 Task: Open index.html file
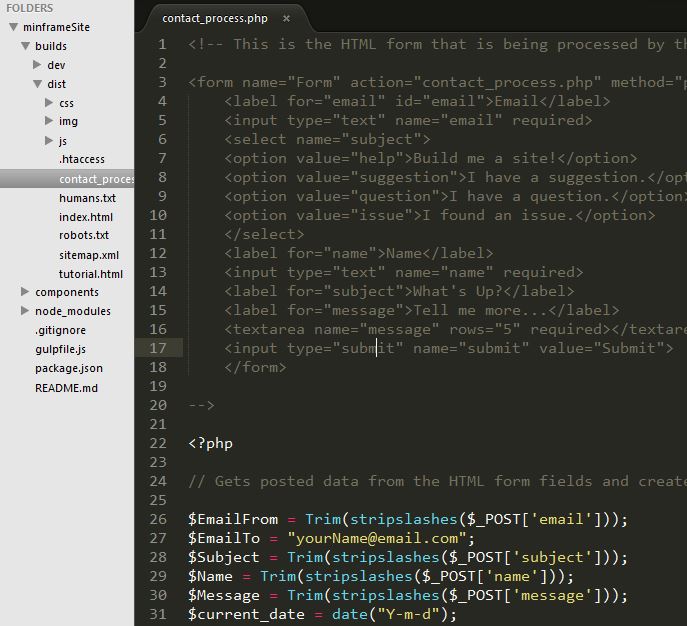coord(86,217)
